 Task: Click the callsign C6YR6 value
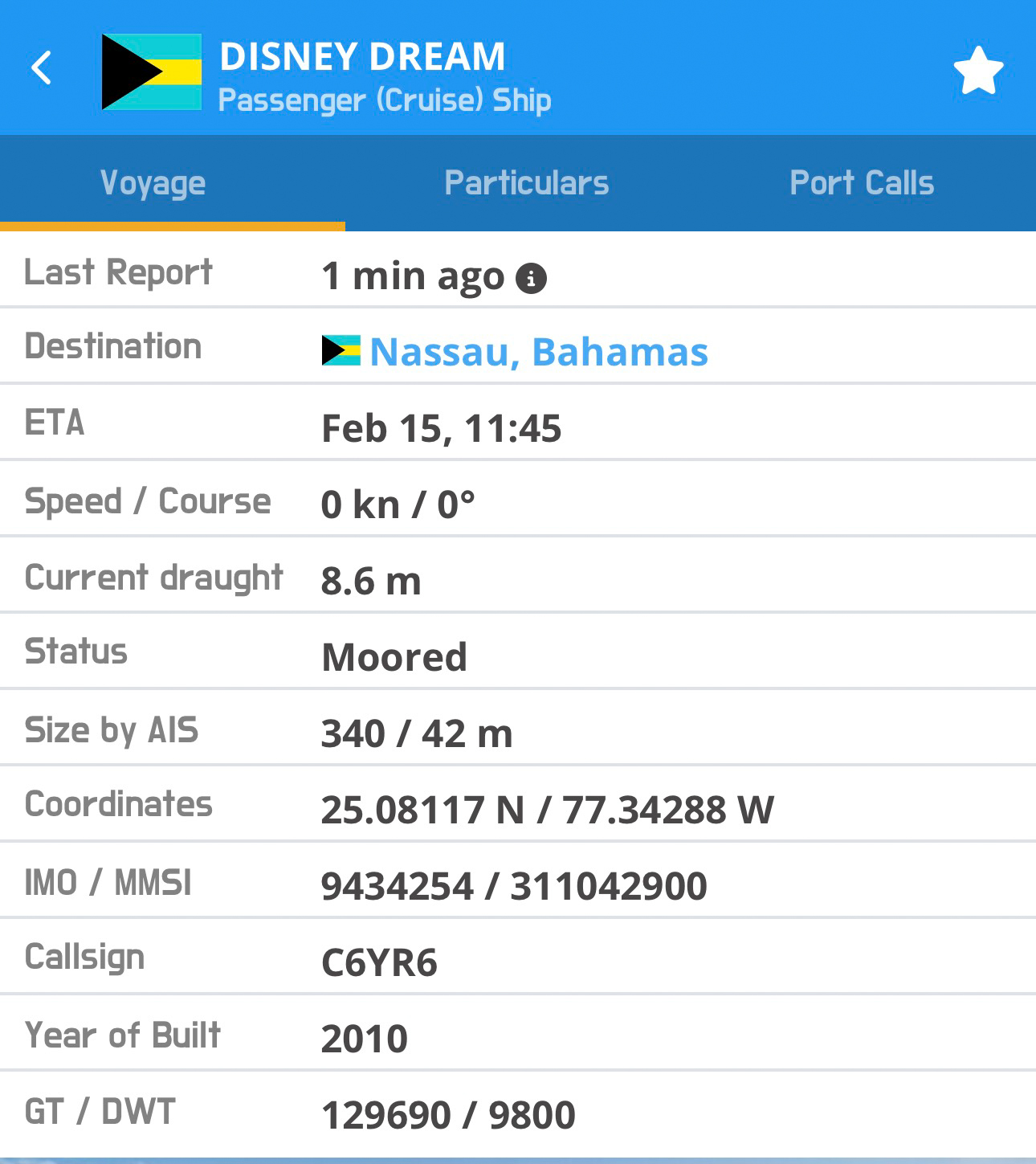pyautogui.click(x=379, y=962)
